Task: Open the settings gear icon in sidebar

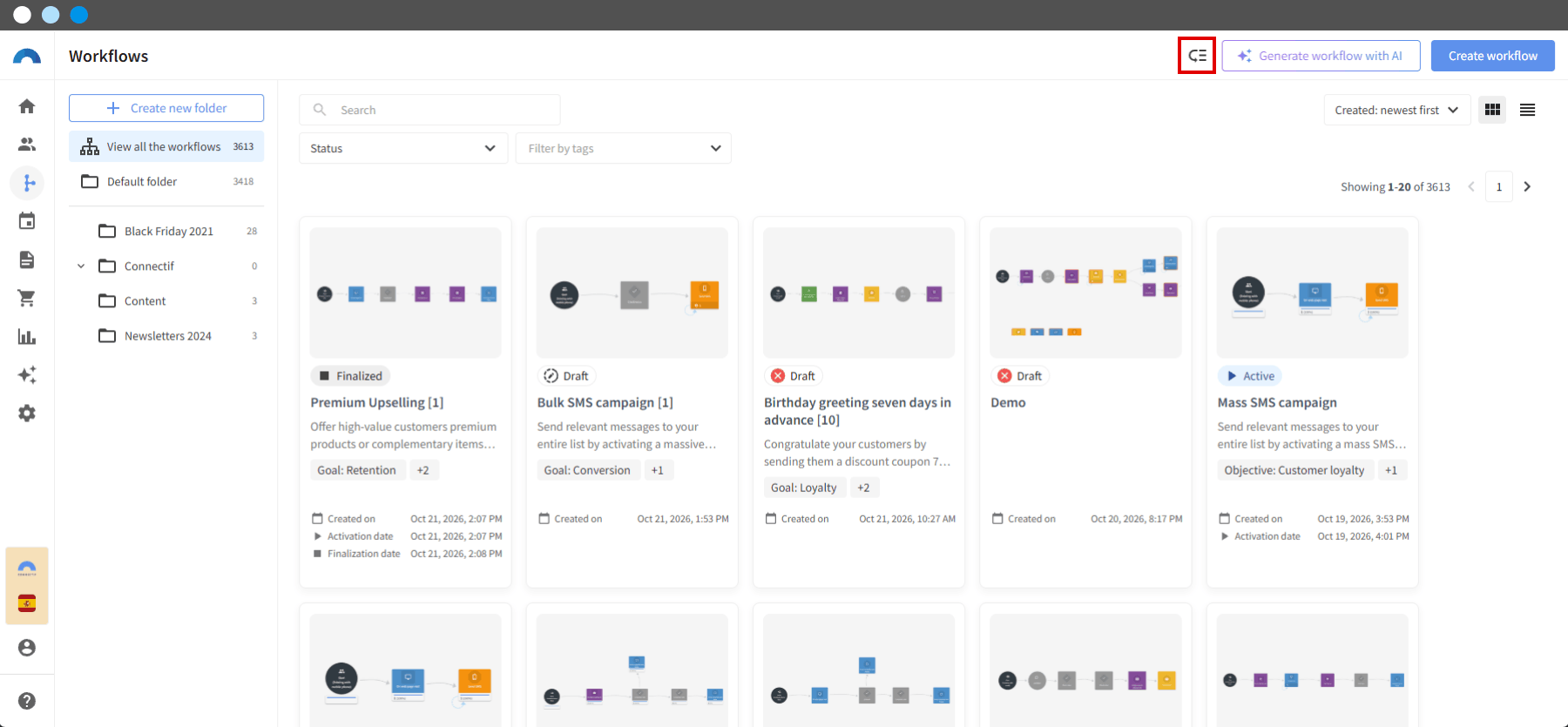Action: pyautogui.click(x=27, y=413)
